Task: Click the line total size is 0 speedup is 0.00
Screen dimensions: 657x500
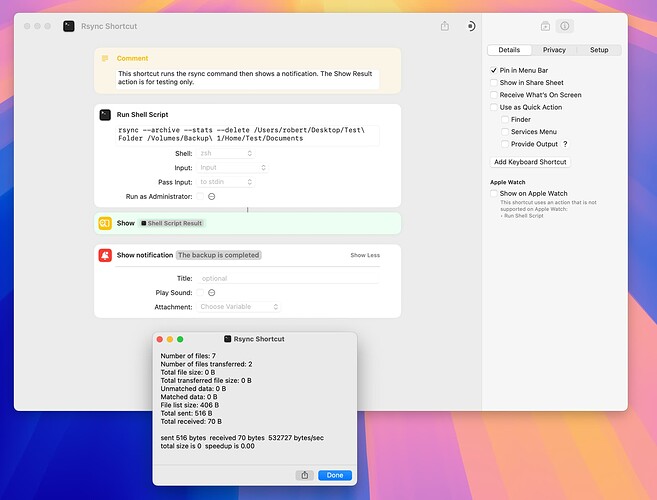Action: pyautogui.click(x=207, y=446)
